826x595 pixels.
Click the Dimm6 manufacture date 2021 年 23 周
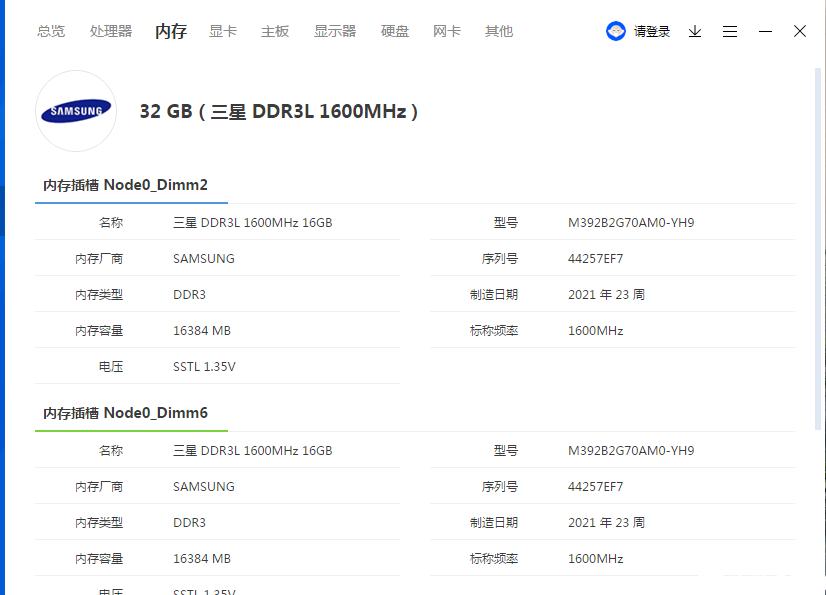[606, 522]
